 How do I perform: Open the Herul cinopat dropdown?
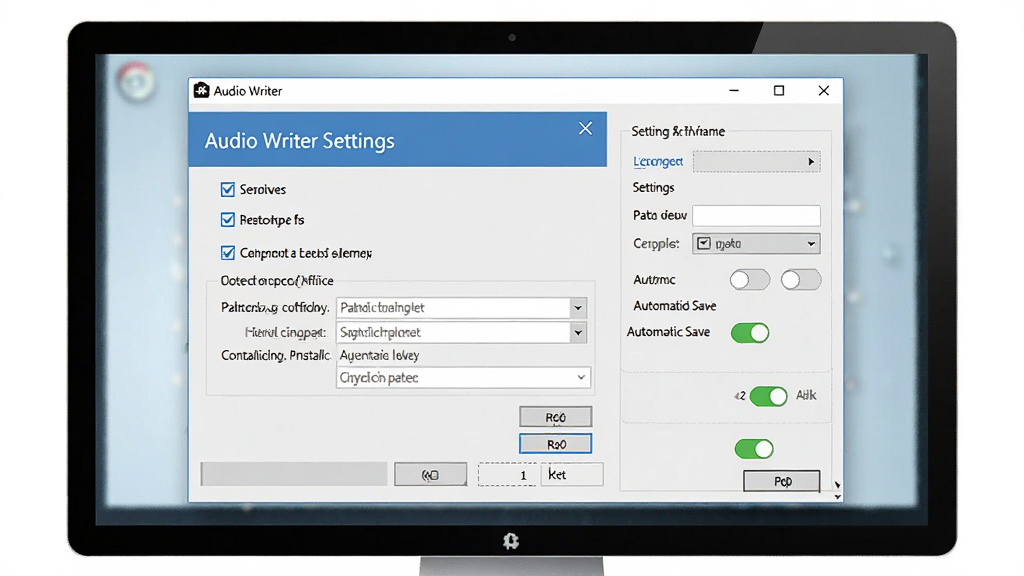coord(461,332)
